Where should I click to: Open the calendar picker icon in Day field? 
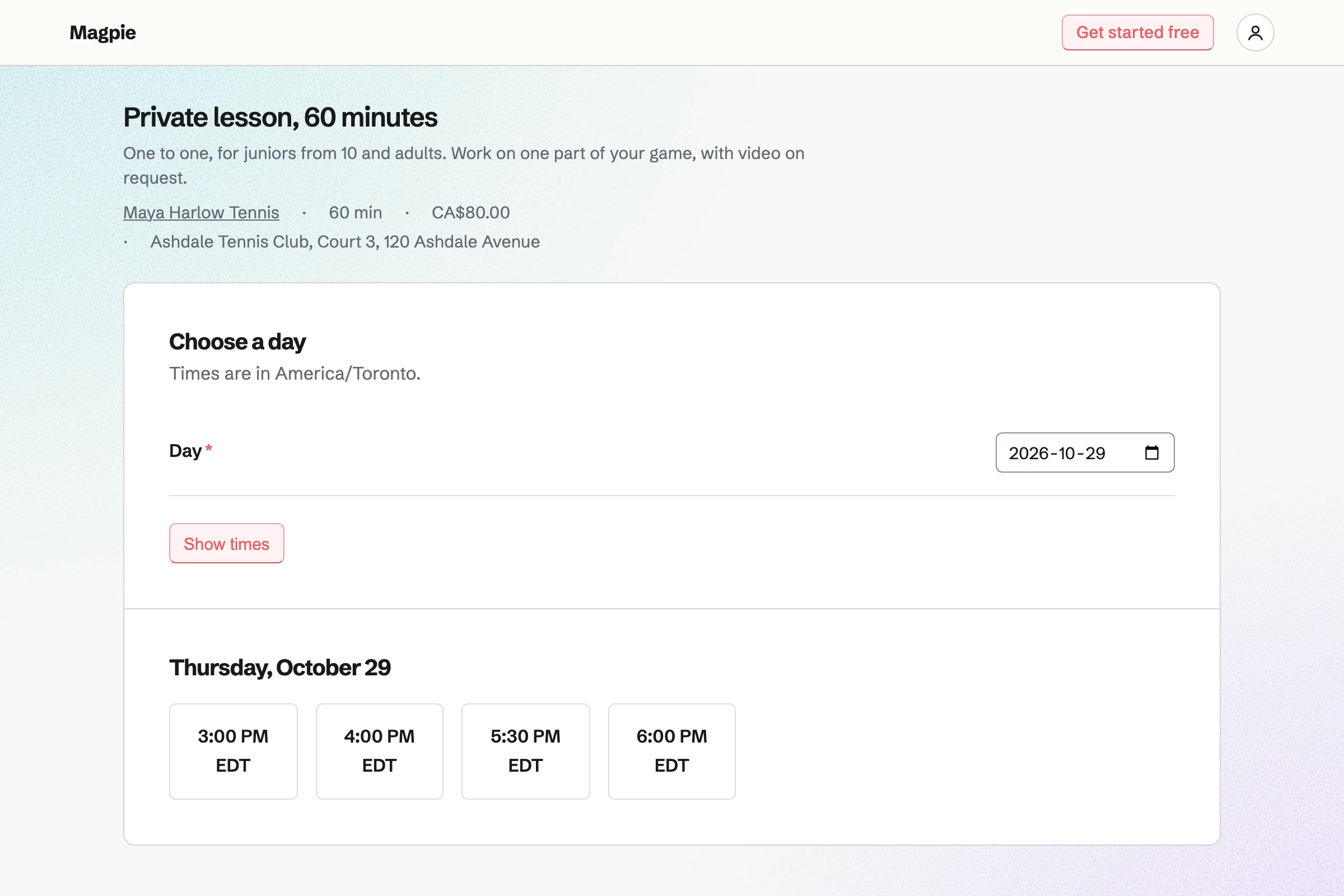tap(1151, 452)
